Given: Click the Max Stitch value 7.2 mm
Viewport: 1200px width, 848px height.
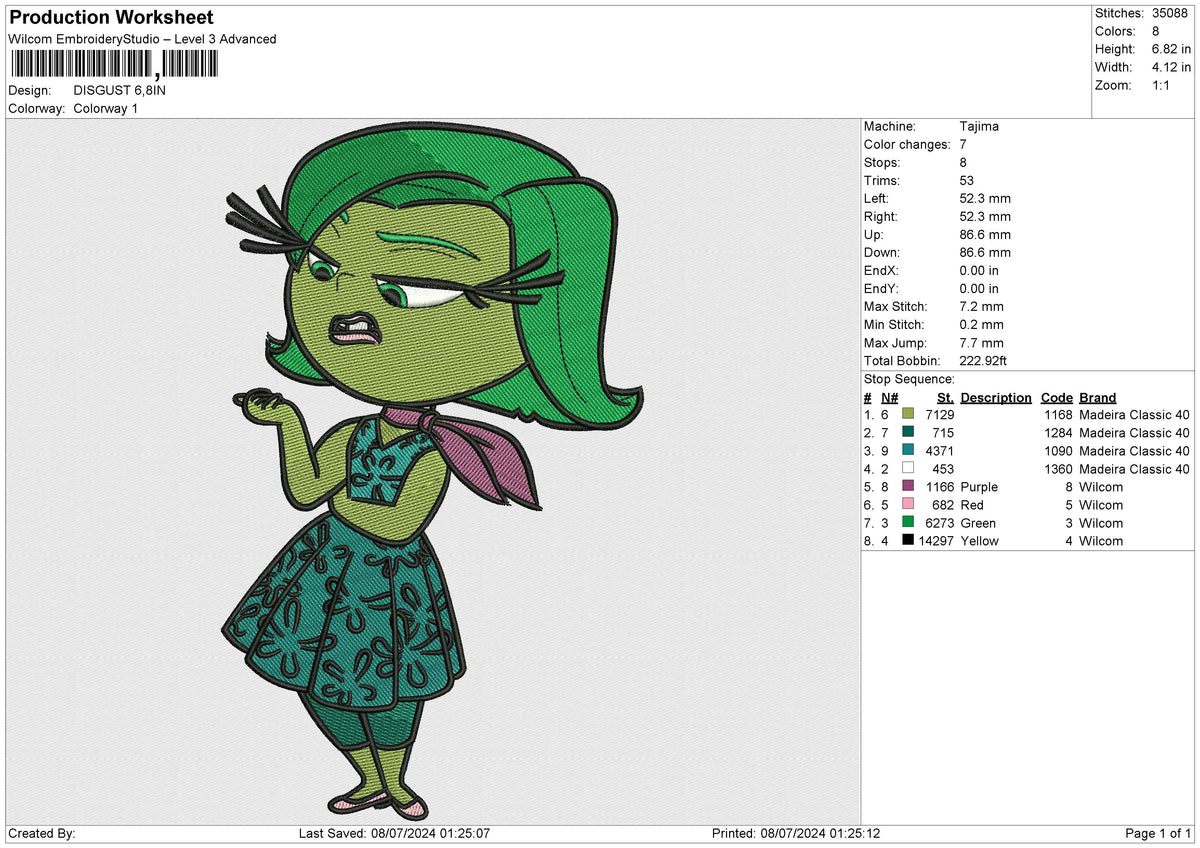Looking at the screenshot, I should click(x=981, y=306).
